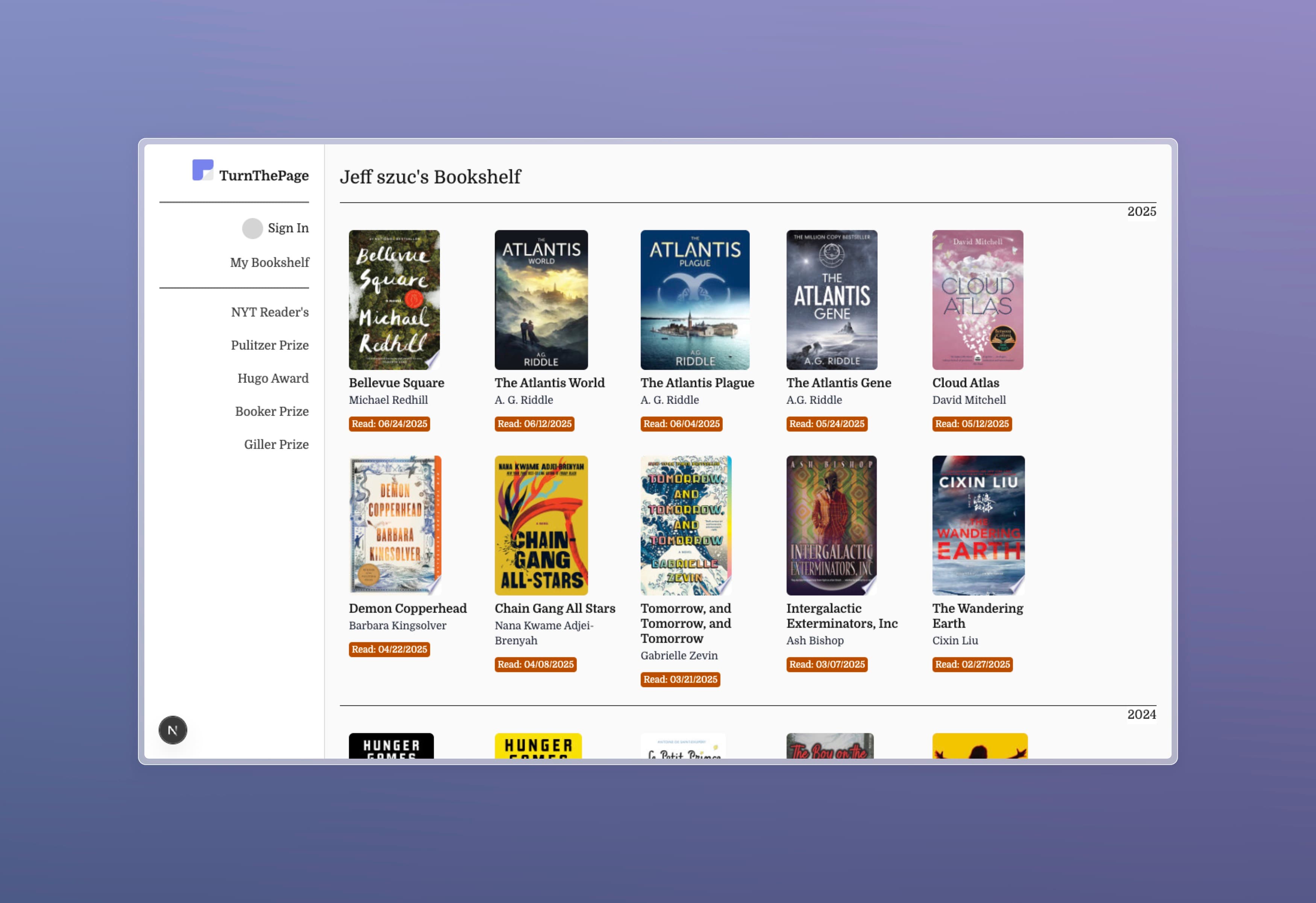This screenshot has width=1316, height=903.
Task: Open the Giller Prize list
Action: (x=276, y=444)
